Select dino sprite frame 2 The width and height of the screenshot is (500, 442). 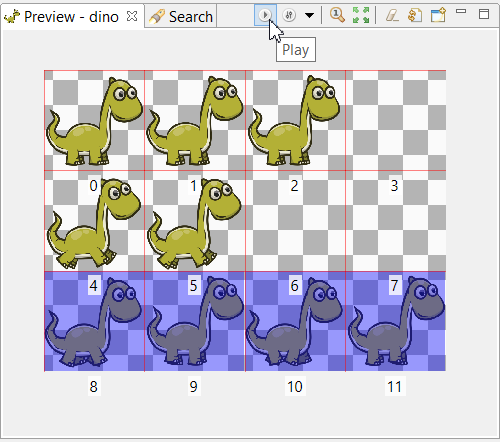tap(295, 121)
